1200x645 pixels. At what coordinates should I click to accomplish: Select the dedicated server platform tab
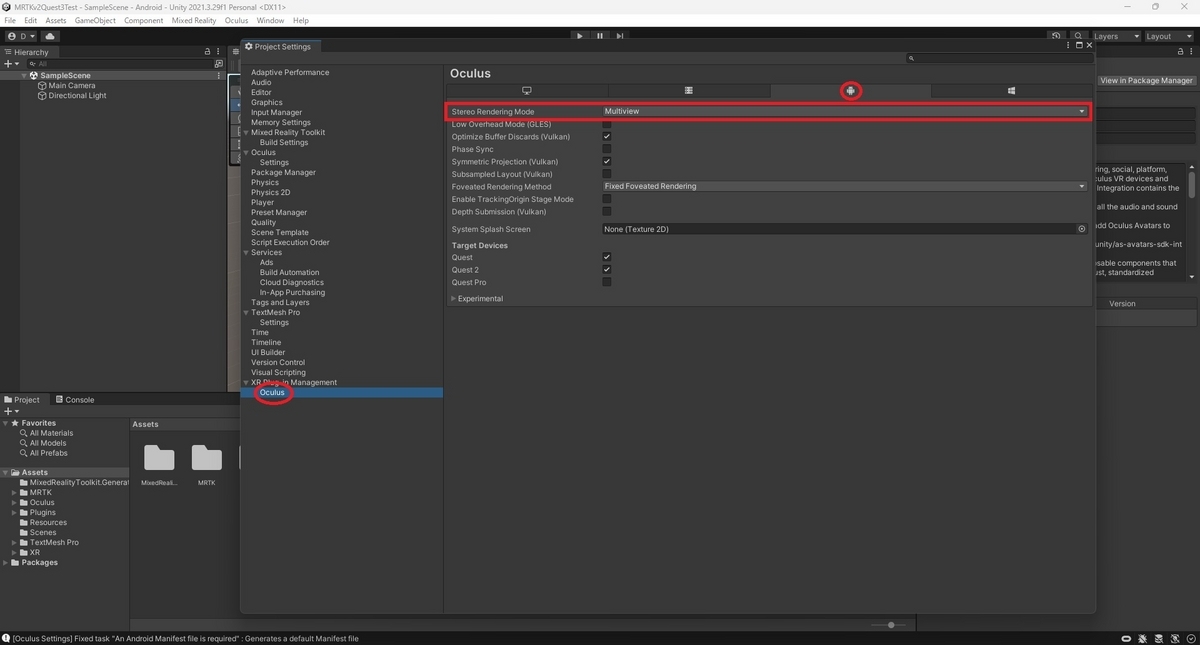point(689,90)
